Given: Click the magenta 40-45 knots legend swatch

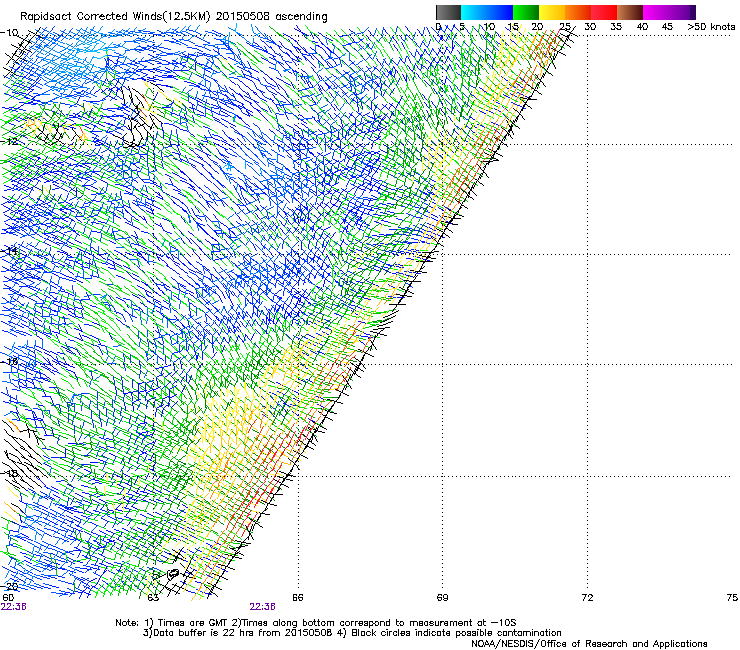Looking at the screenshot, I should (x=656, y=12).
